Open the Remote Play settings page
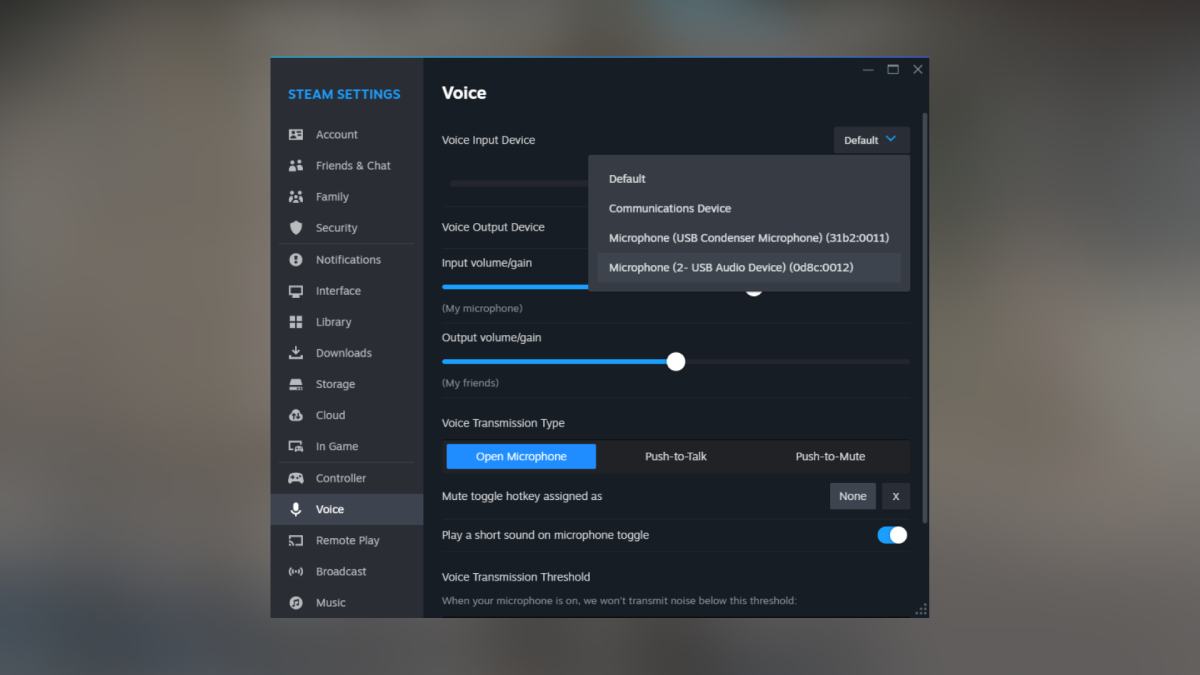 coord(347,541)
